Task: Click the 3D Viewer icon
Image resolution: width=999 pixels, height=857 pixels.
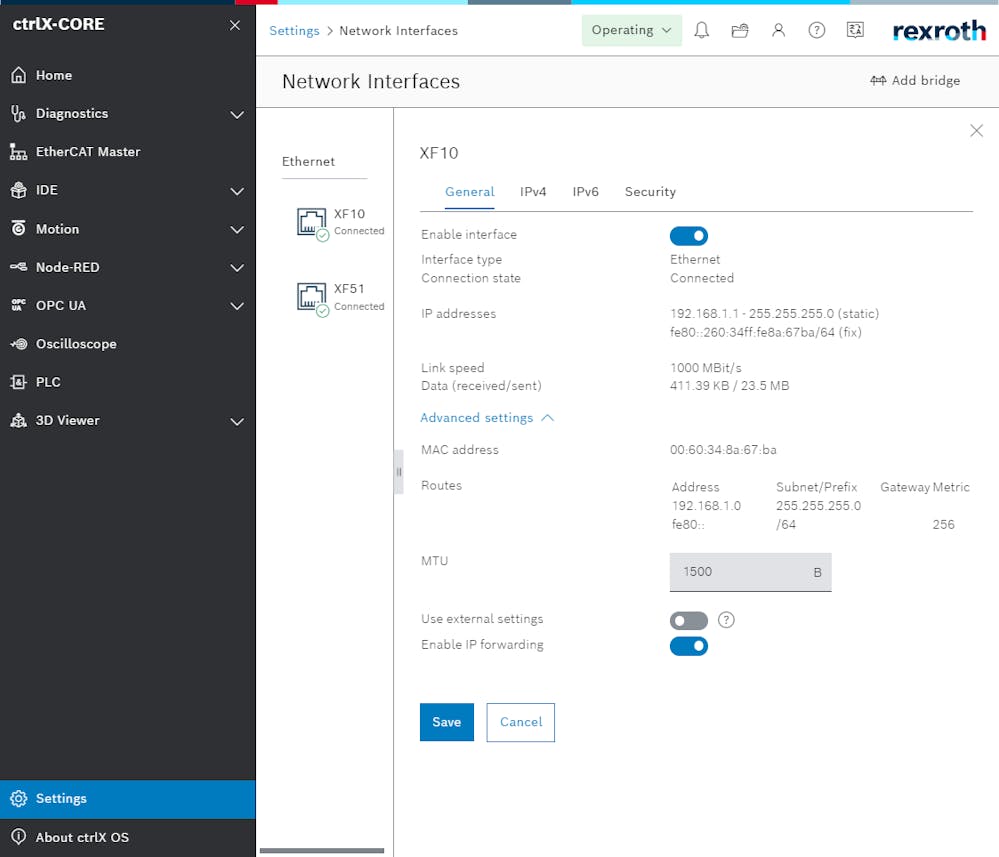Action: [18, 420]
